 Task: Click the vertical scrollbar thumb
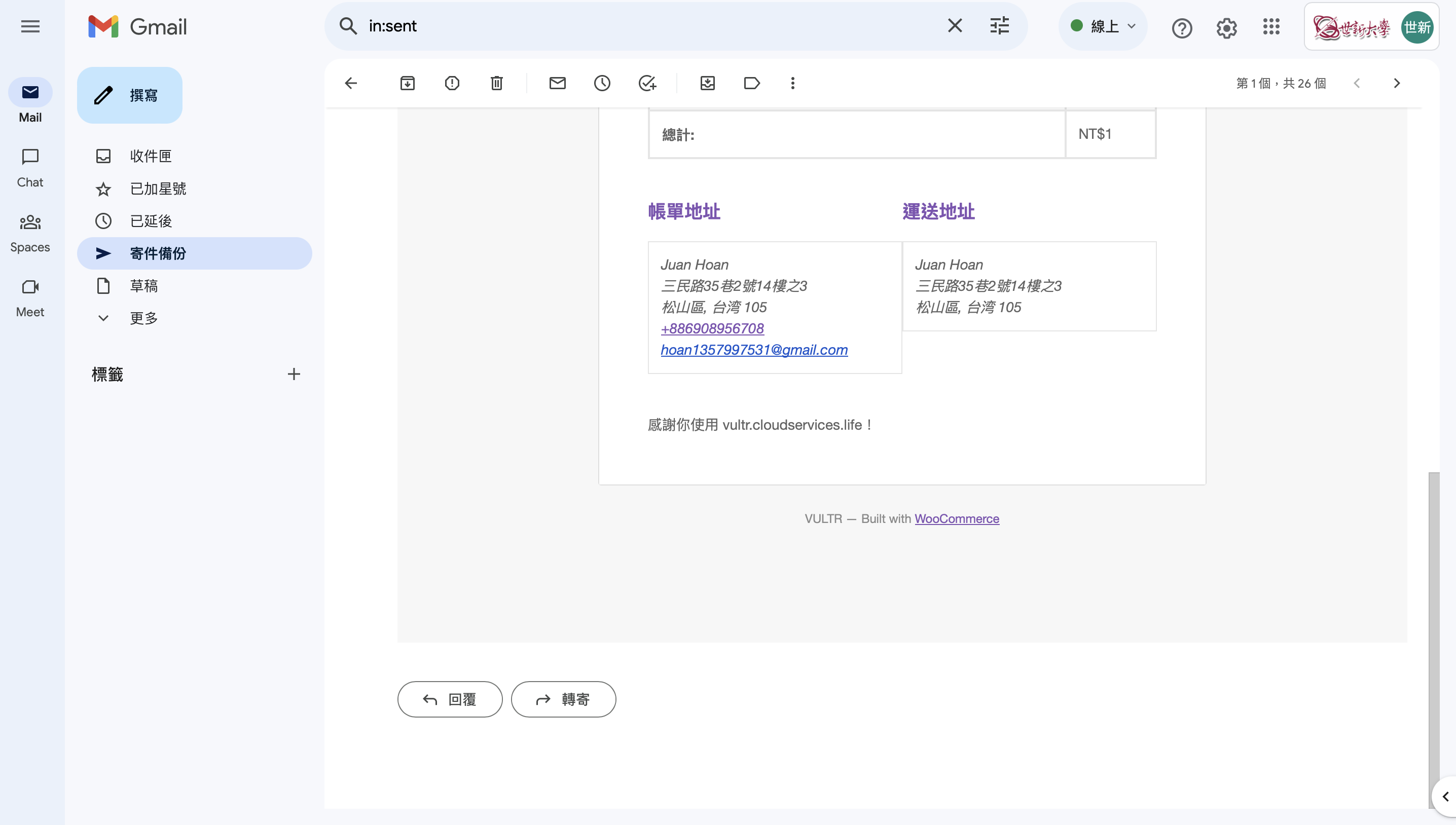tap(1433, 623)
